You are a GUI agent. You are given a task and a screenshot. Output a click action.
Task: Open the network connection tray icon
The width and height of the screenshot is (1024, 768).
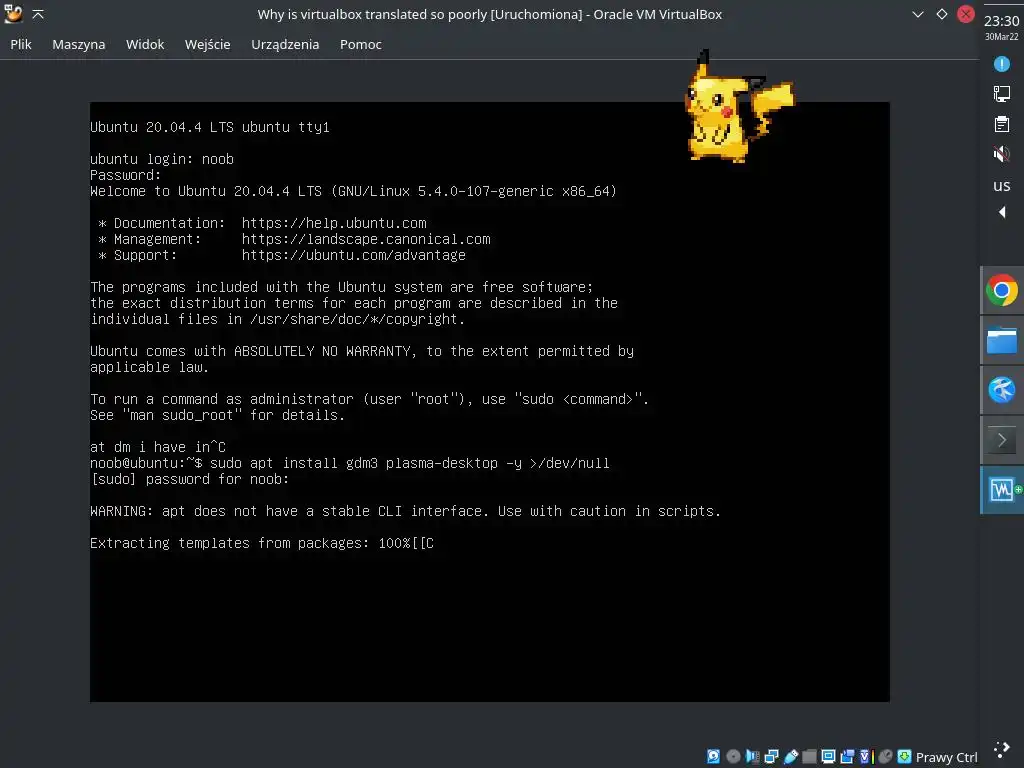click(1001, 94)
